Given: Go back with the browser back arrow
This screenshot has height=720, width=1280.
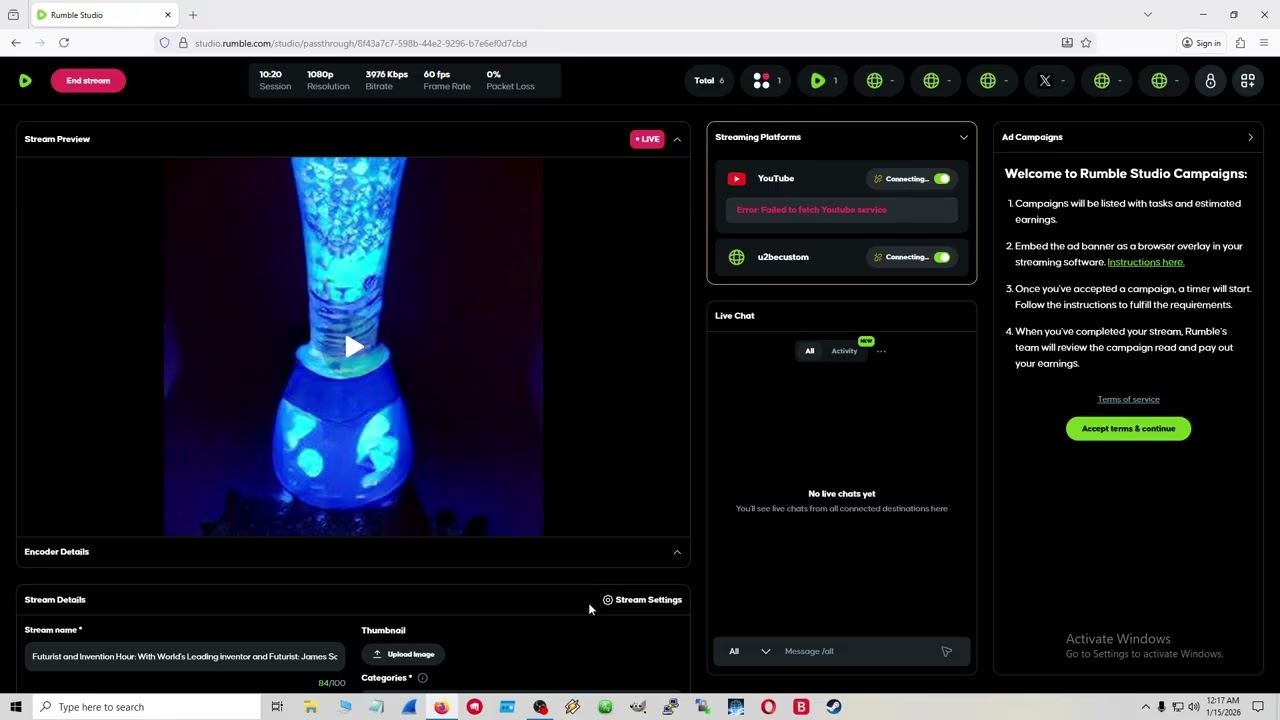Looking at the screenshot, I should click(x=16, y=43).
